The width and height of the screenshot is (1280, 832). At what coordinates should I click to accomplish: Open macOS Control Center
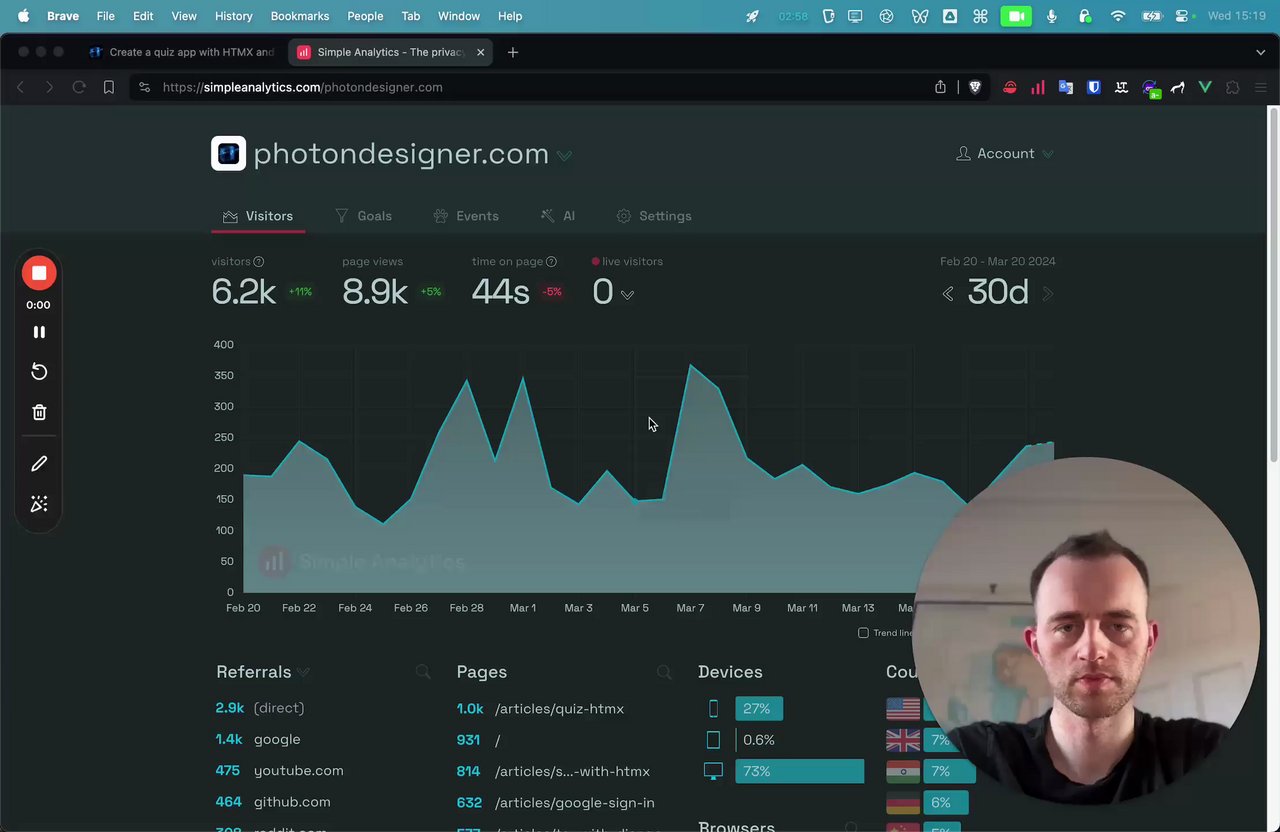[1183, 16]
